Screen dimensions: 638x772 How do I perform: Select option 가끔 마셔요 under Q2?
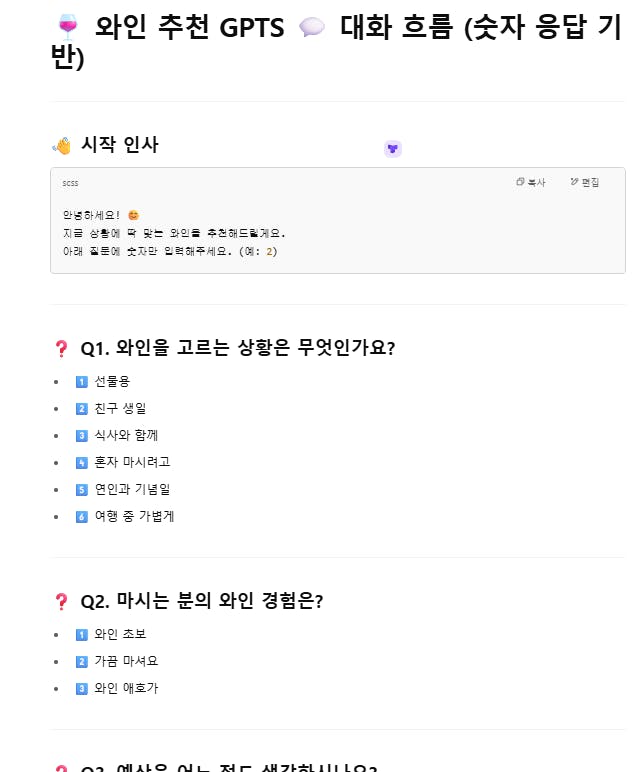point(126,661)
